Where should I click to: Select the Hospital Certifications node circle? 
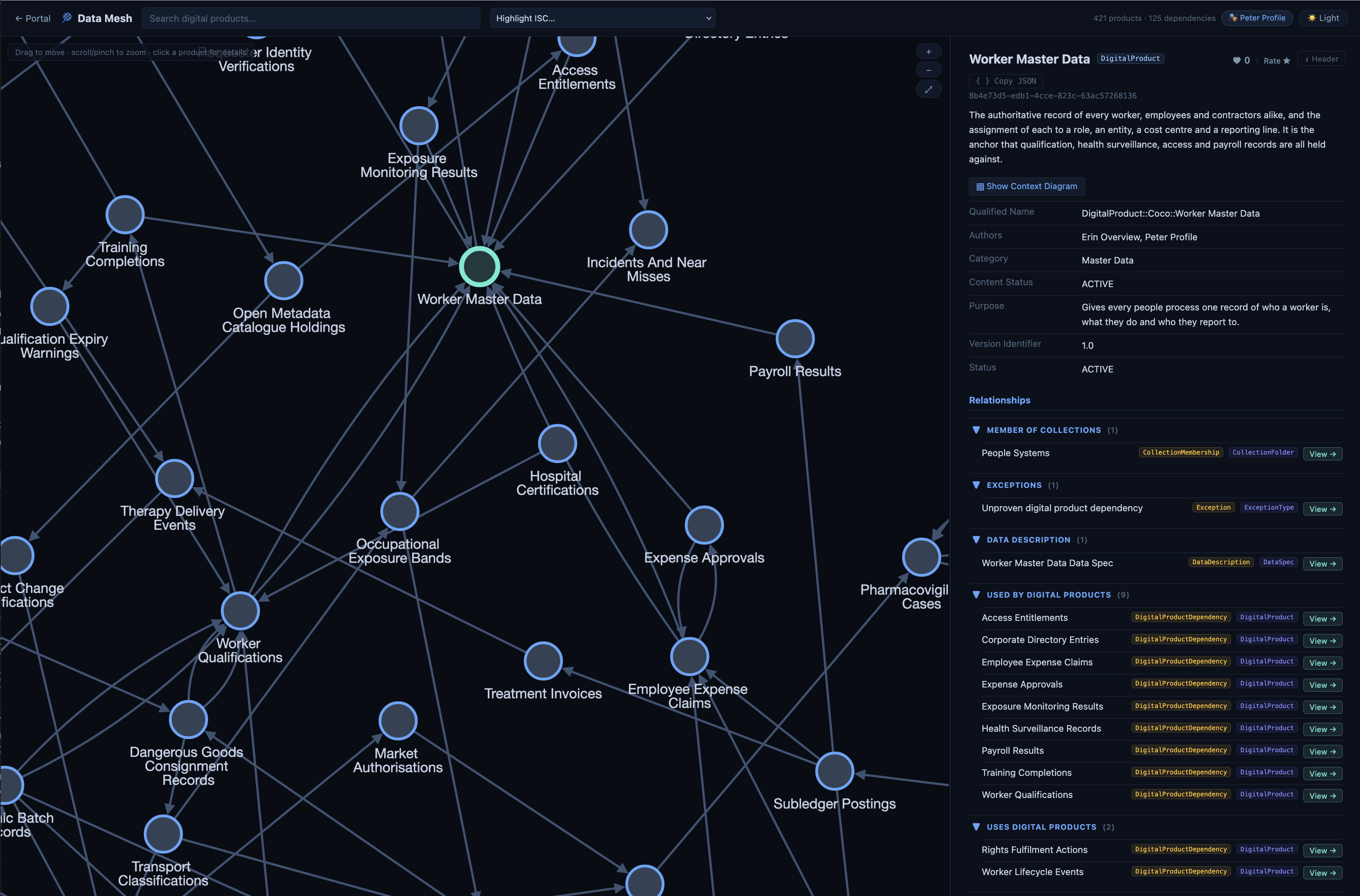click(557, 443)
